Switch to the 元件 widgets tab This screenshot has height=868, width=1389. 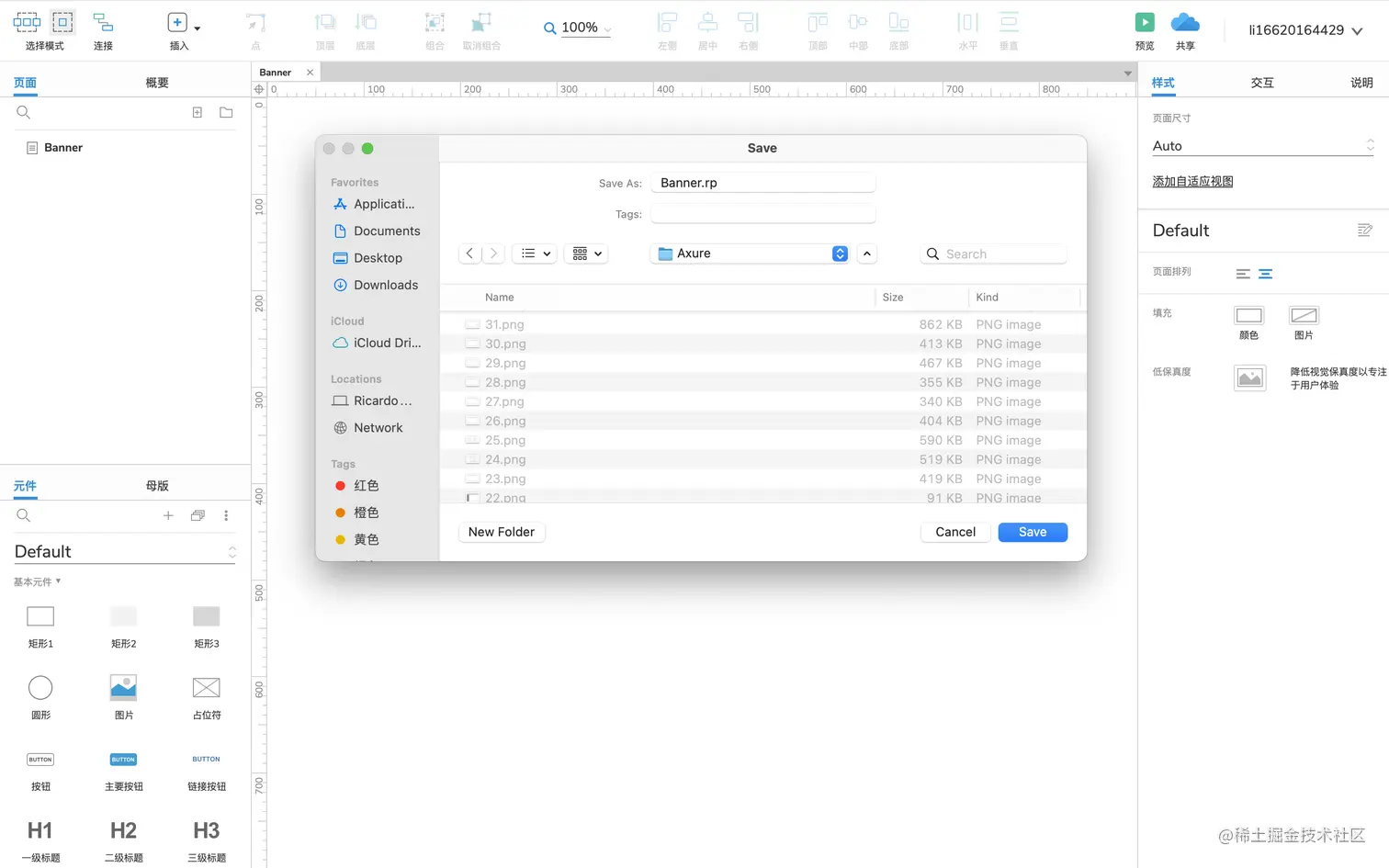click(x=25, y=486)
